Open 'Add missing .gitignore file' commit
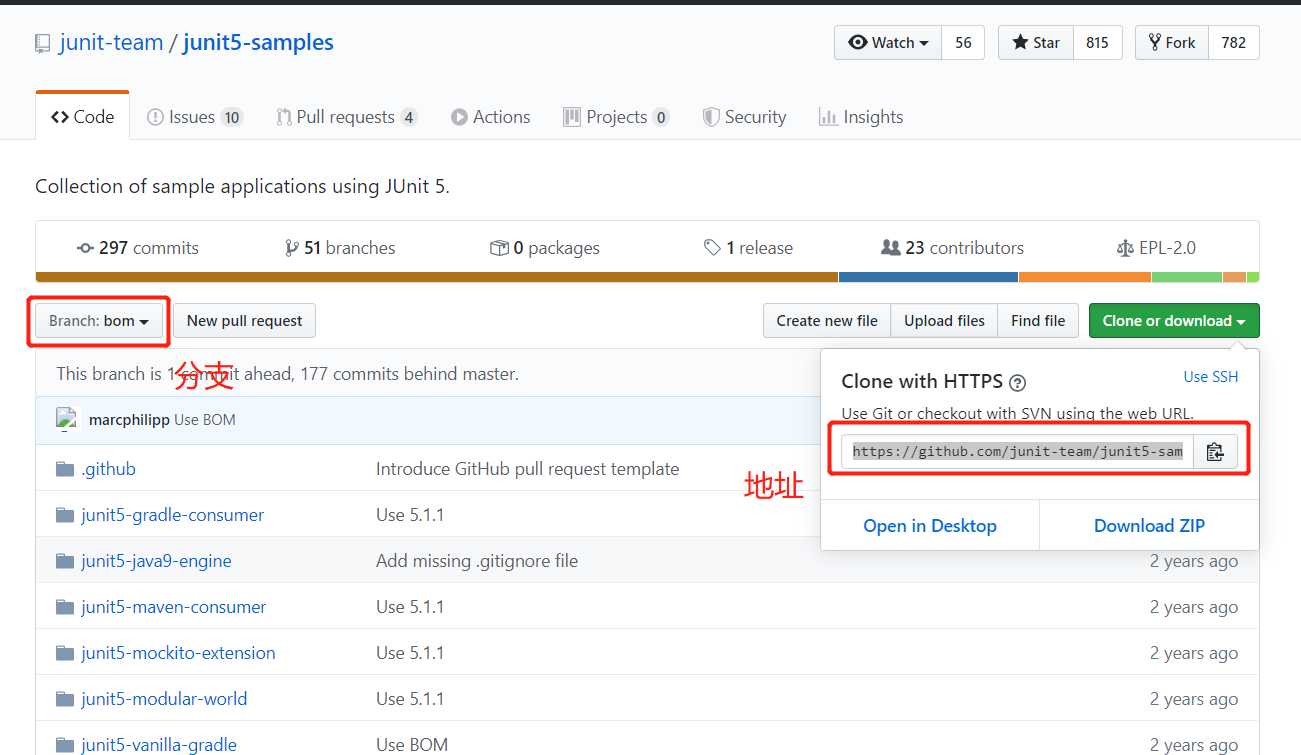 tap(477, 561)
